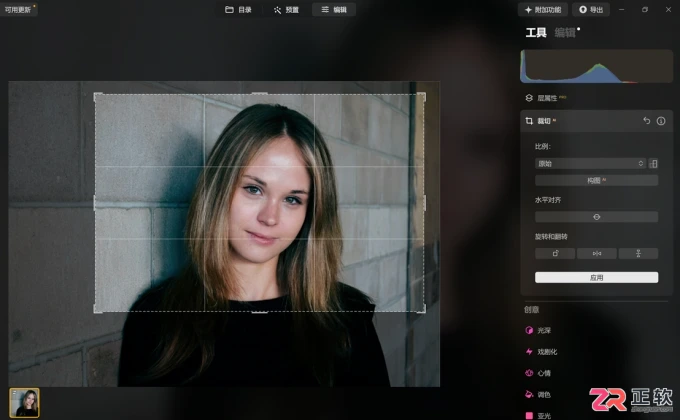Open the 戏剧化 dramatic tool
The image size is (680, 420).
tap(541, 352)
